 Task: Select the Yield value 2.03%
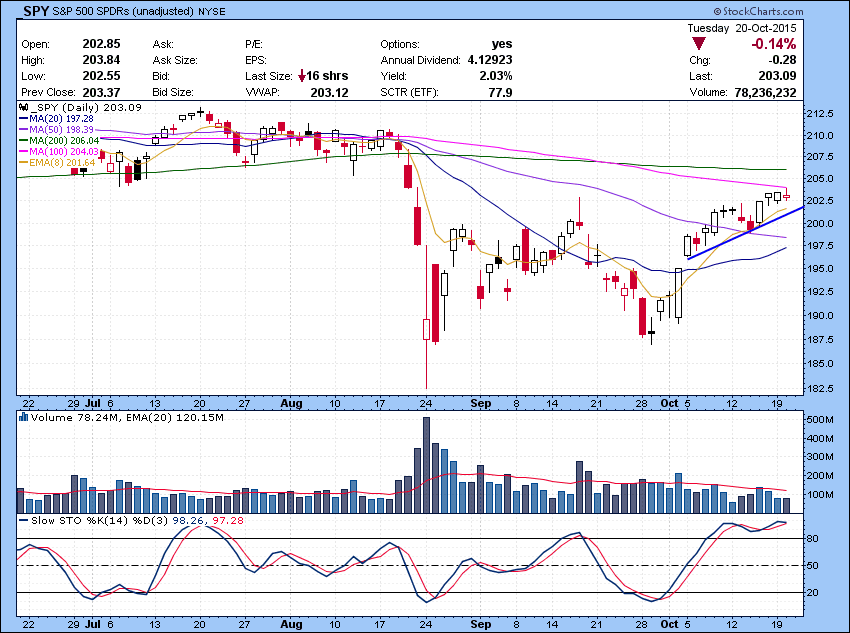point(496,76)
